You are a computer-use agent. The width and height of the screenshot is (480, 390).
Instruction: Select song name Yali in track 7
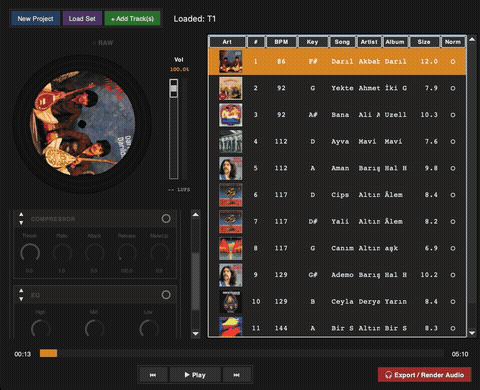point(340,222)
